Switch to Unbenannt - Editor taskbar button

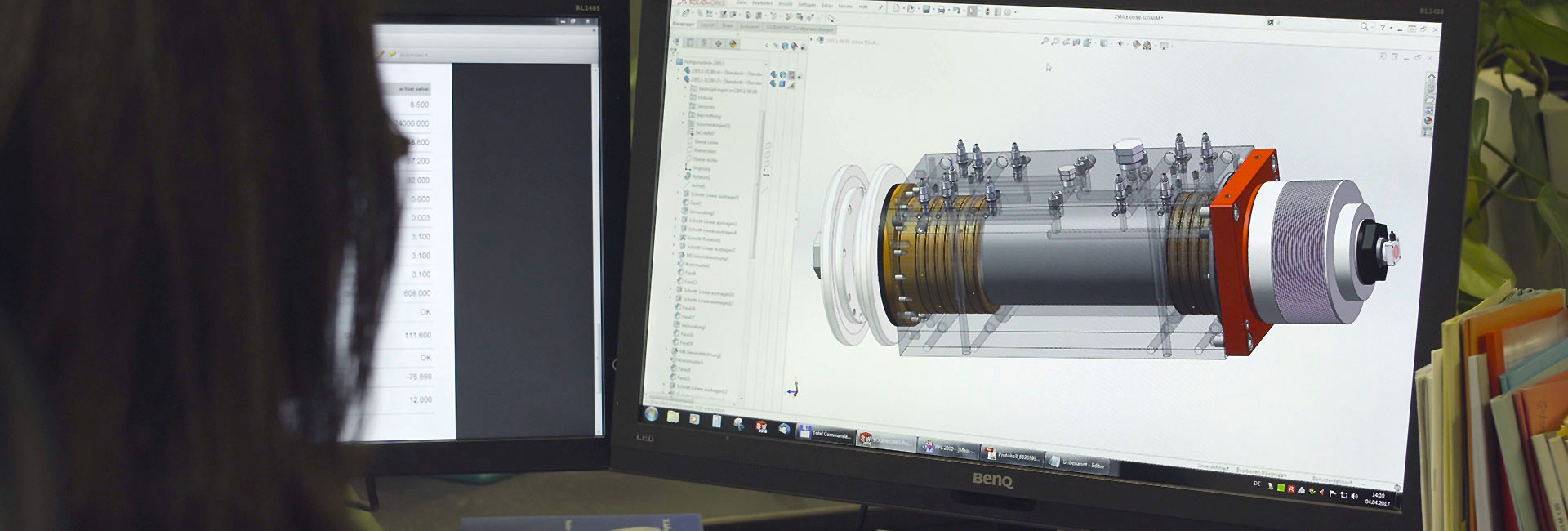(x=1078, y=464)
